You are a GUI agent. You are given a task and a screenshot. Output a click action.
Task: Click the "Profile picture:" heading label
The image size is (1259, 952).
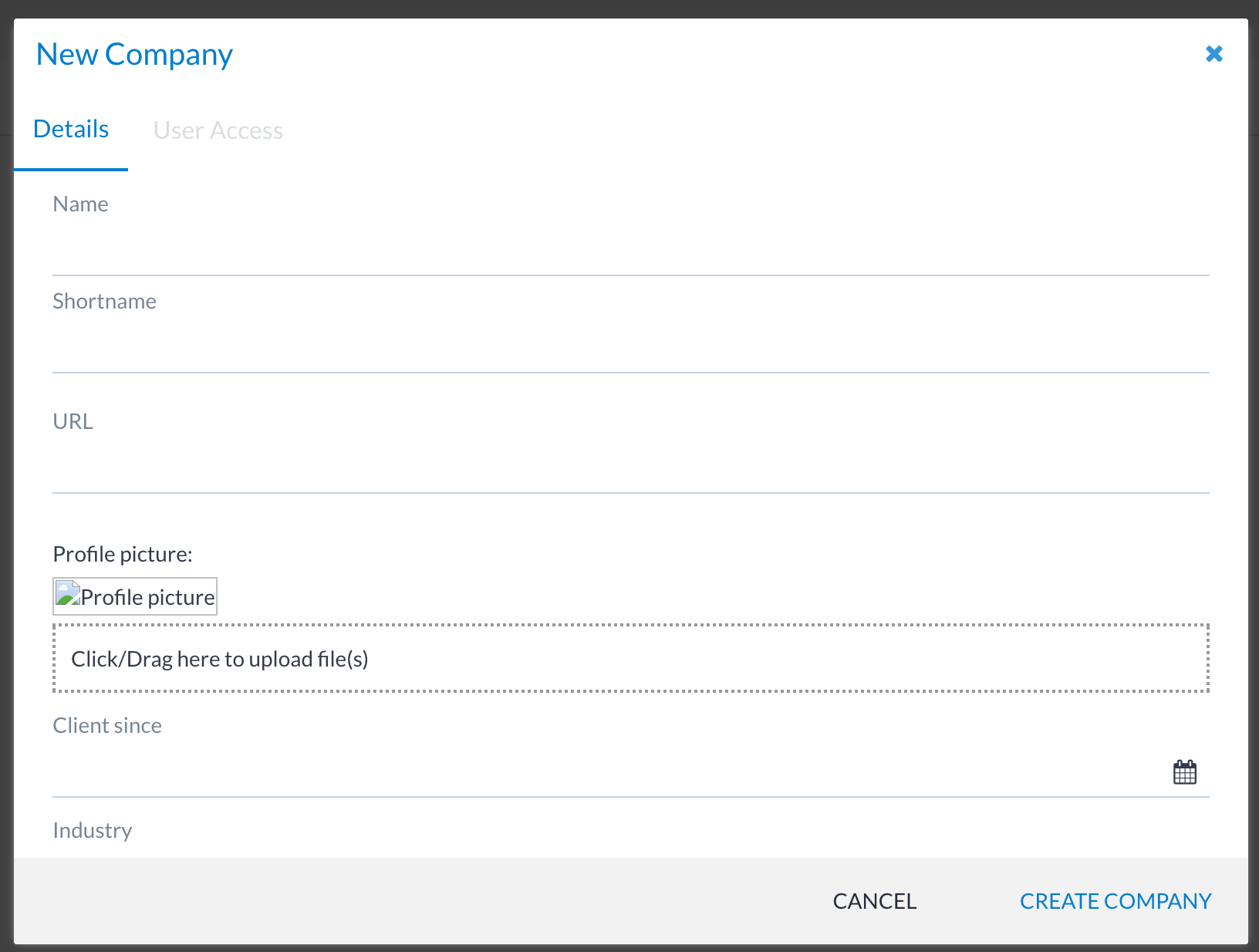pyautogui.click(x=123, y=555)
